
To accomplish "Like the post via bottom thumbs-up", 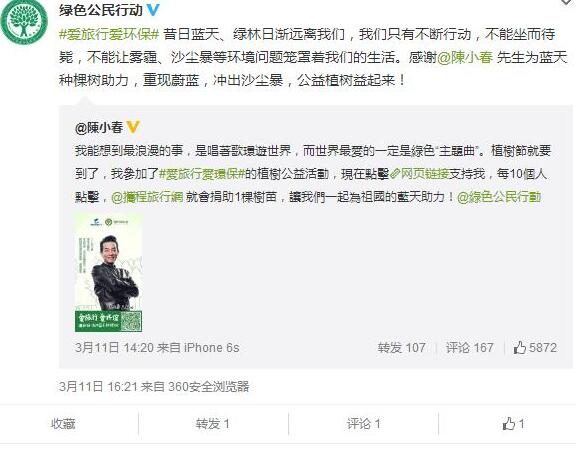I will click(513, 424).
